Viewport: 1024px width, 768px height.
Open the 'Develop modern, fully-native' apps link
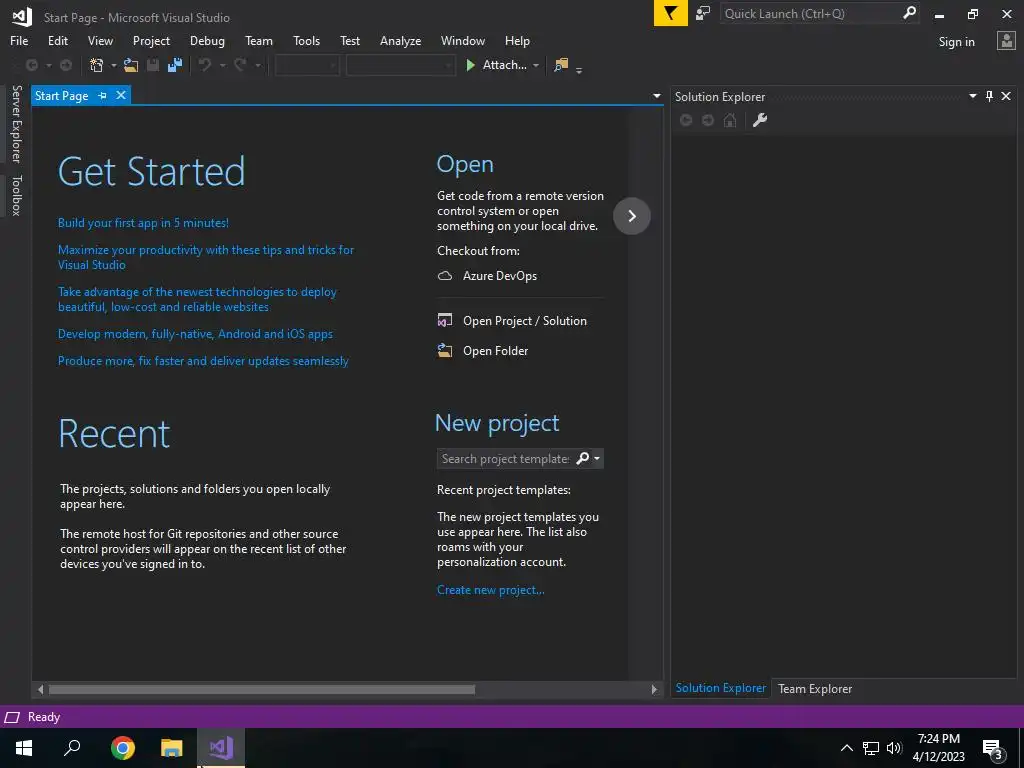[x=195, y=334]
